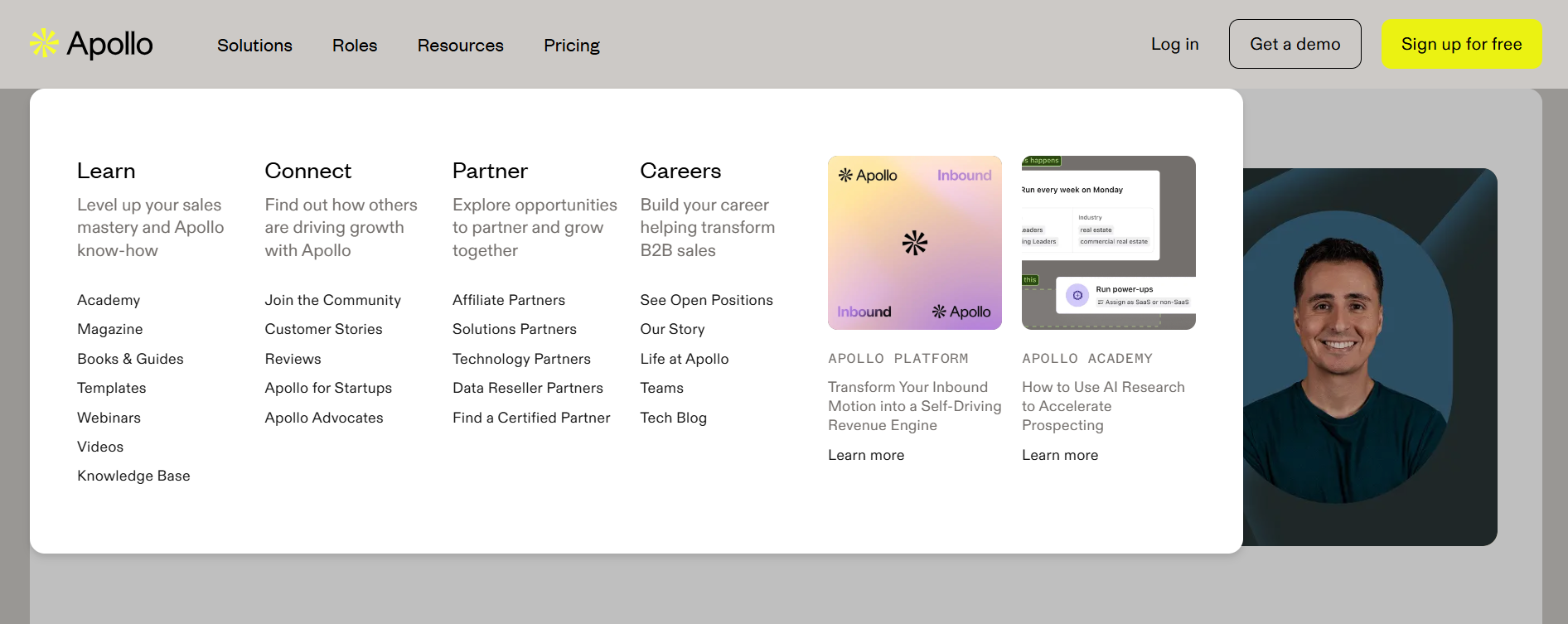
Task: Go to the Tech Blog
Action: coord(673,418)
